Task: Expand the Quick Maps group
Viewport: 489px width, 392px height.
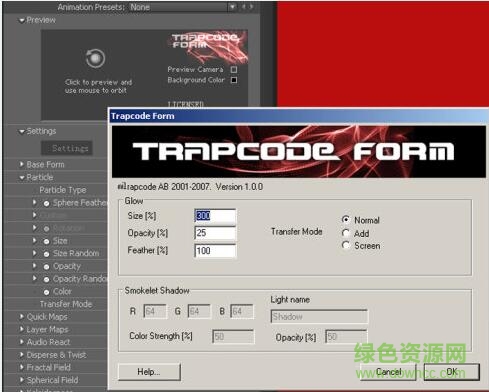Action: 22,316
